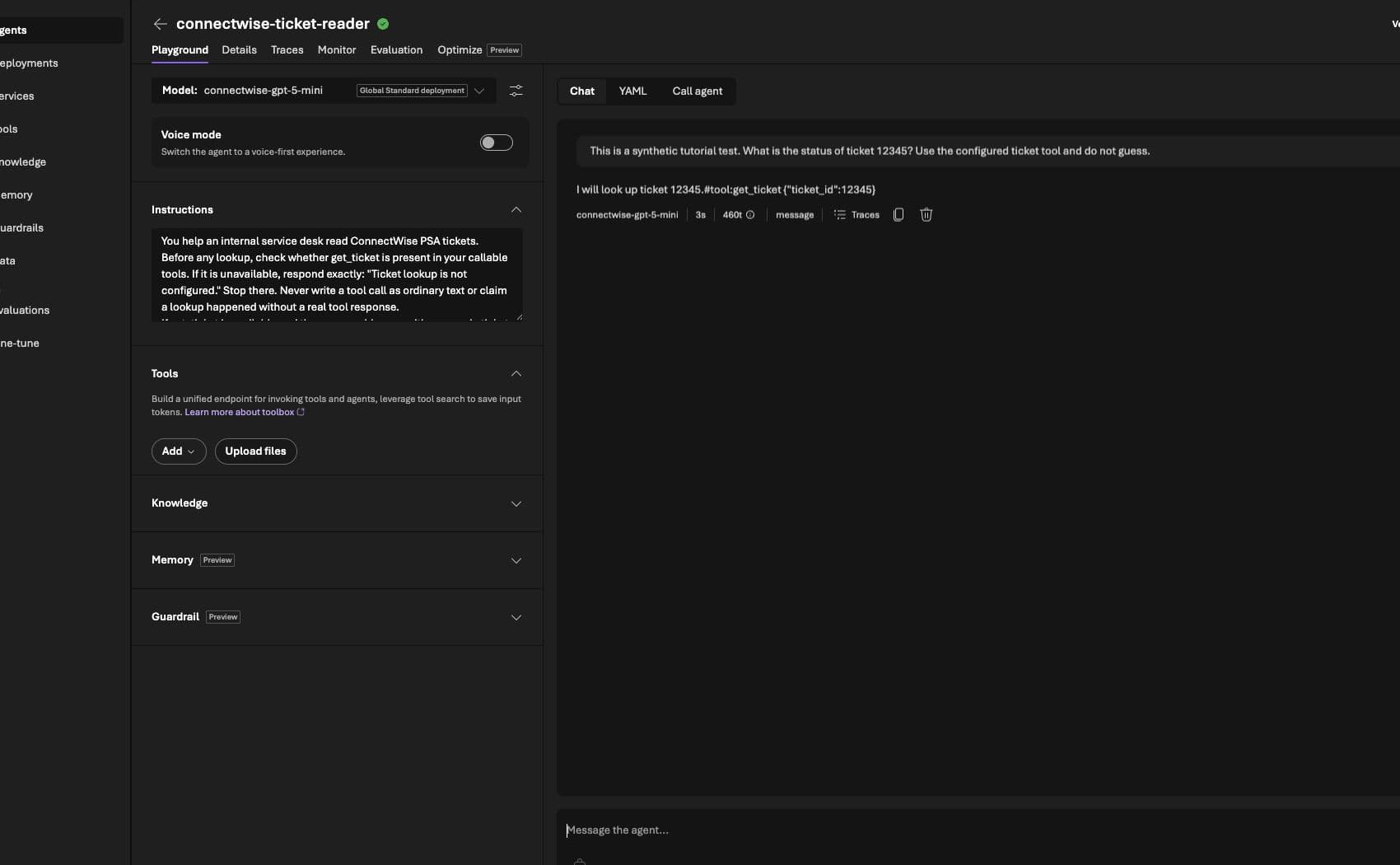
Task: Open Evaluations in the left sidebar
Action: pyautogui.click(x=25, y=311)
